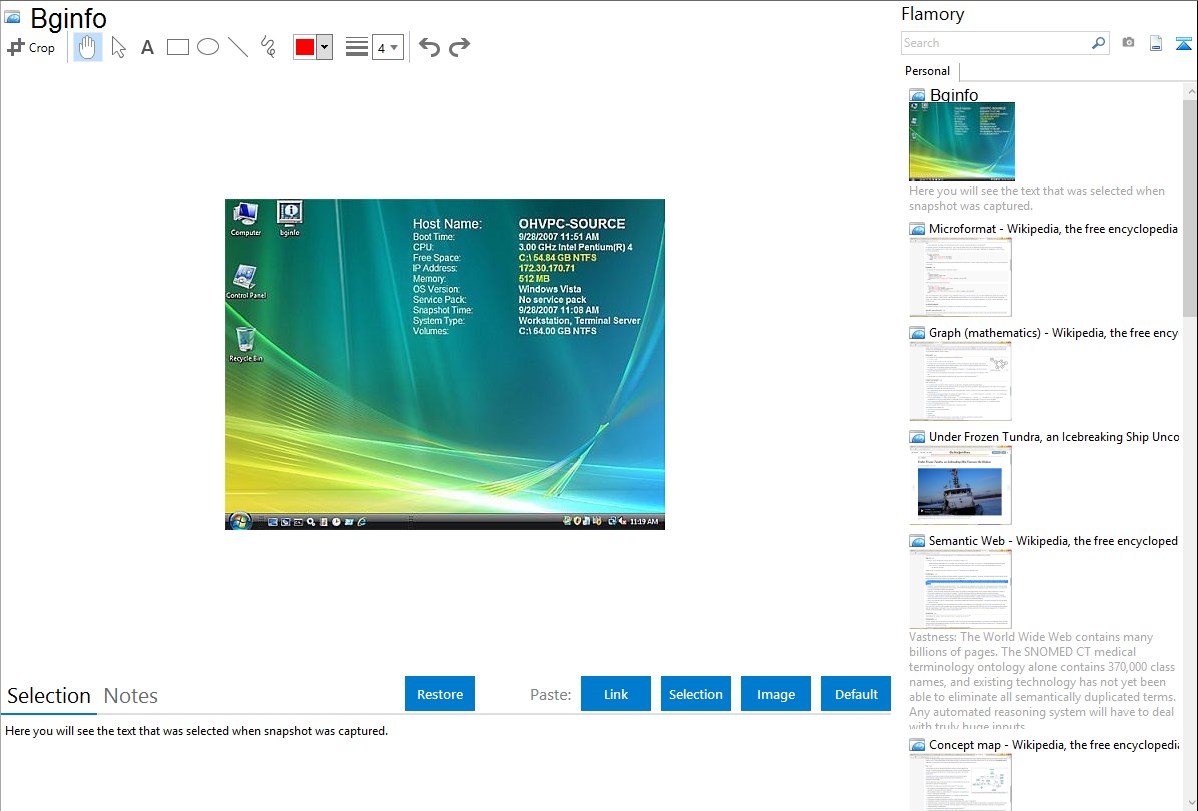
Task: Pick the rectangle shape tool
Action: tap(178, 47)
